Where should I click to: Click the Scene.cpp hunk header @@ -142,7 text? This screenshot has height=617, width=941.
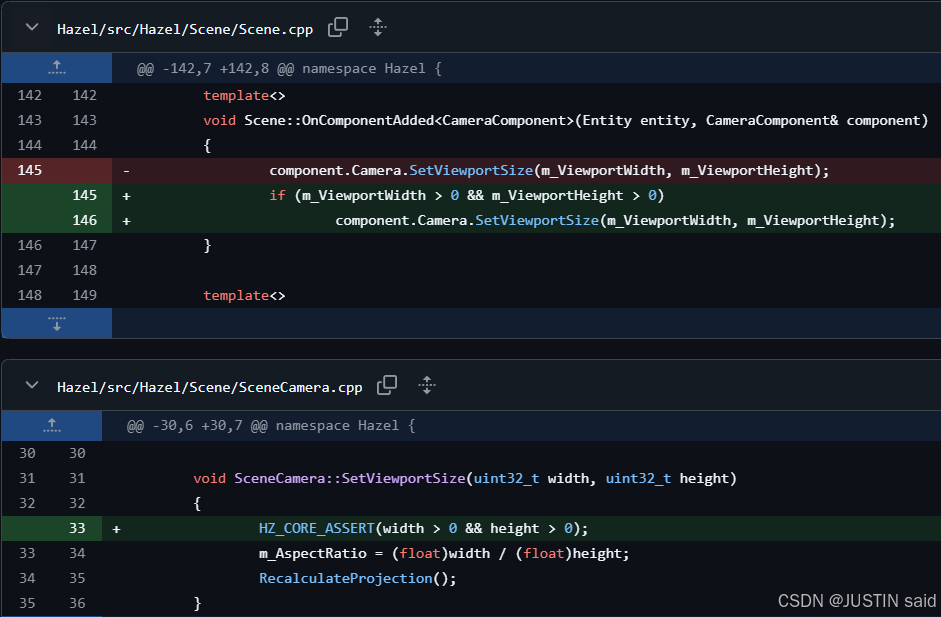[x=289, y=69]
